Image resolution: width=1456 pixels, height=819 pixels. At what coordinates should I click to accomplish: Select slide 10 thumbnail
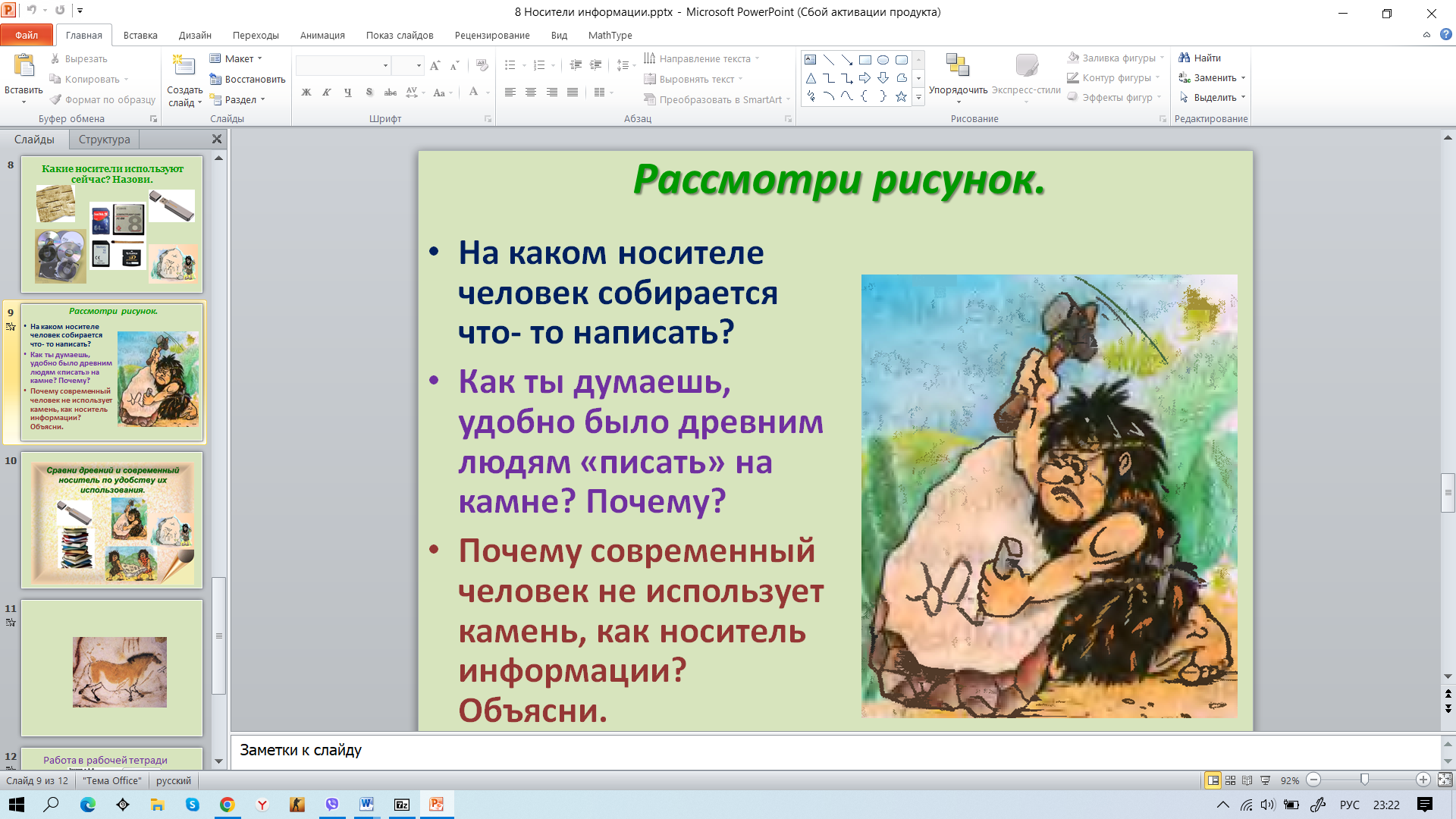click(x=112, y=520)
